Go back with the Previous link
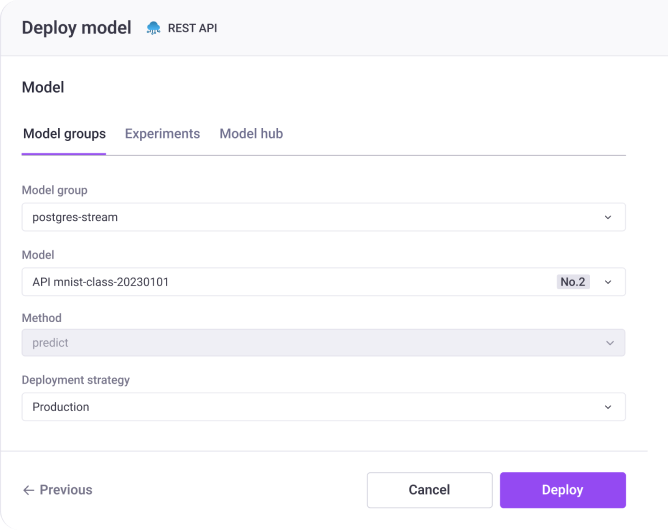 58,490
